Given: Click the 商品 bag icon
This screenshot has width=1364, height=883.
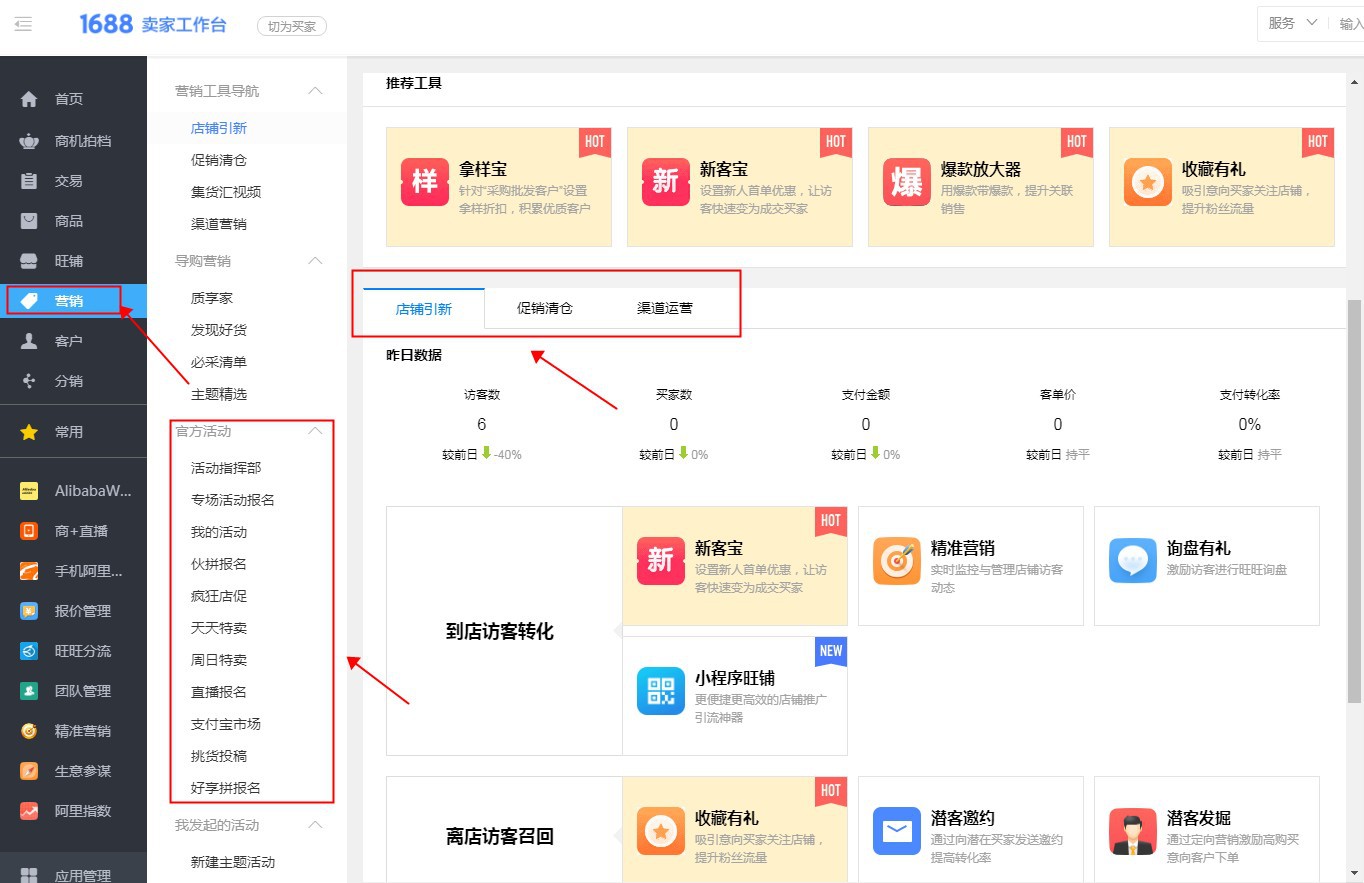Looking at the screenshot, I should coord(29,221).
